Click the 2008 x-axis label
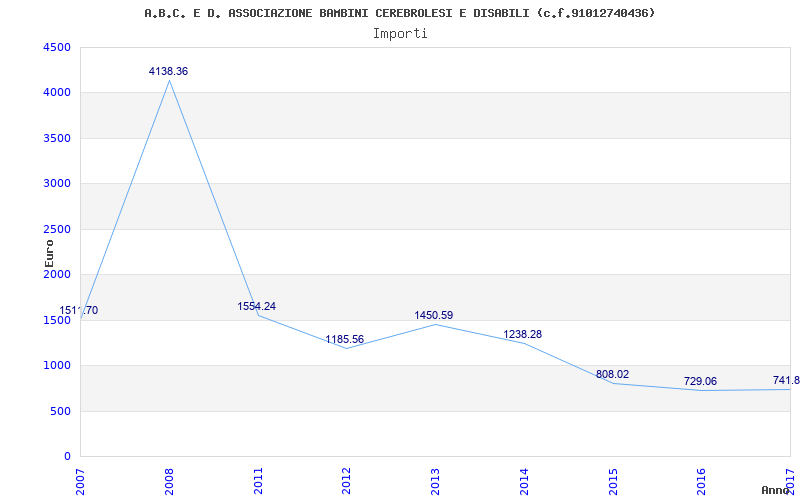 (169, 481)
